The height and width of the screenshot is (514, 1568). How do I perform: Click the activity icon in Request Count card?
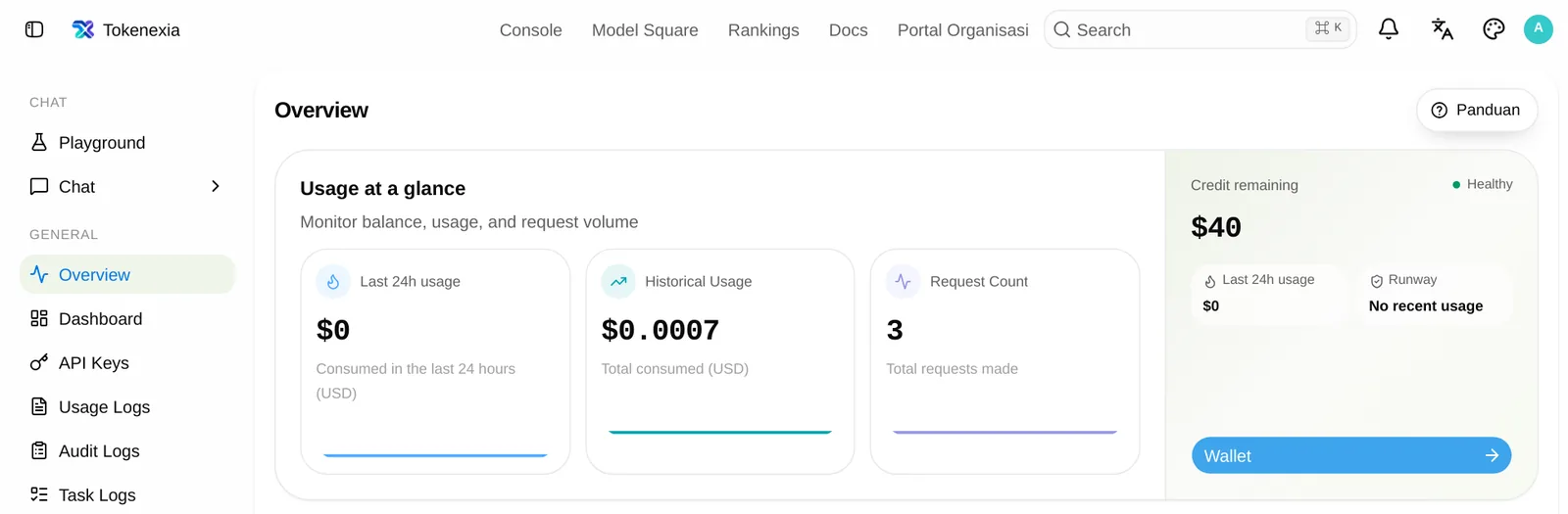pos(904,282)
